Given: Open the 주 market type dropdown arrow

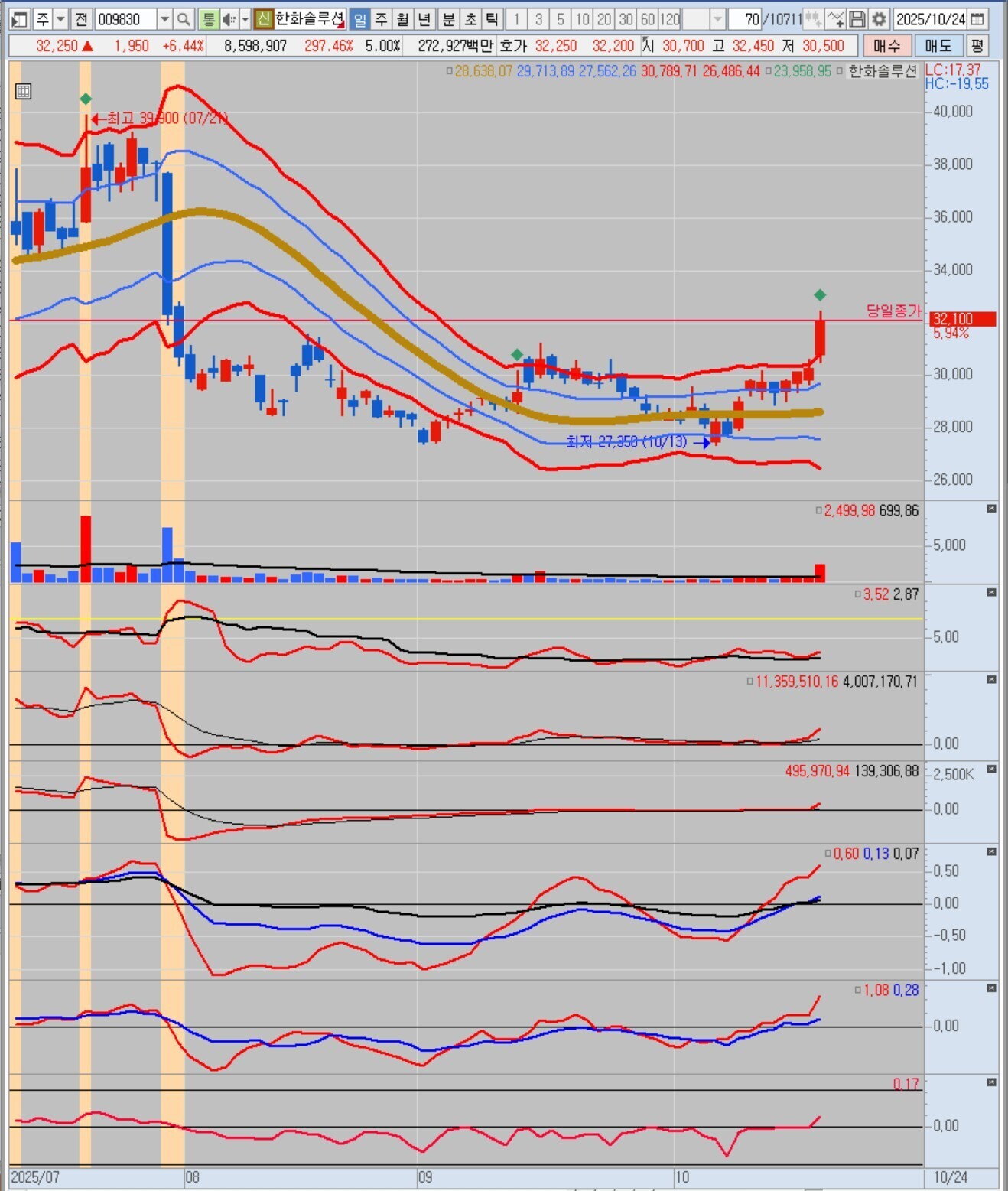Looking at the screenshot, I should point(61,19).
